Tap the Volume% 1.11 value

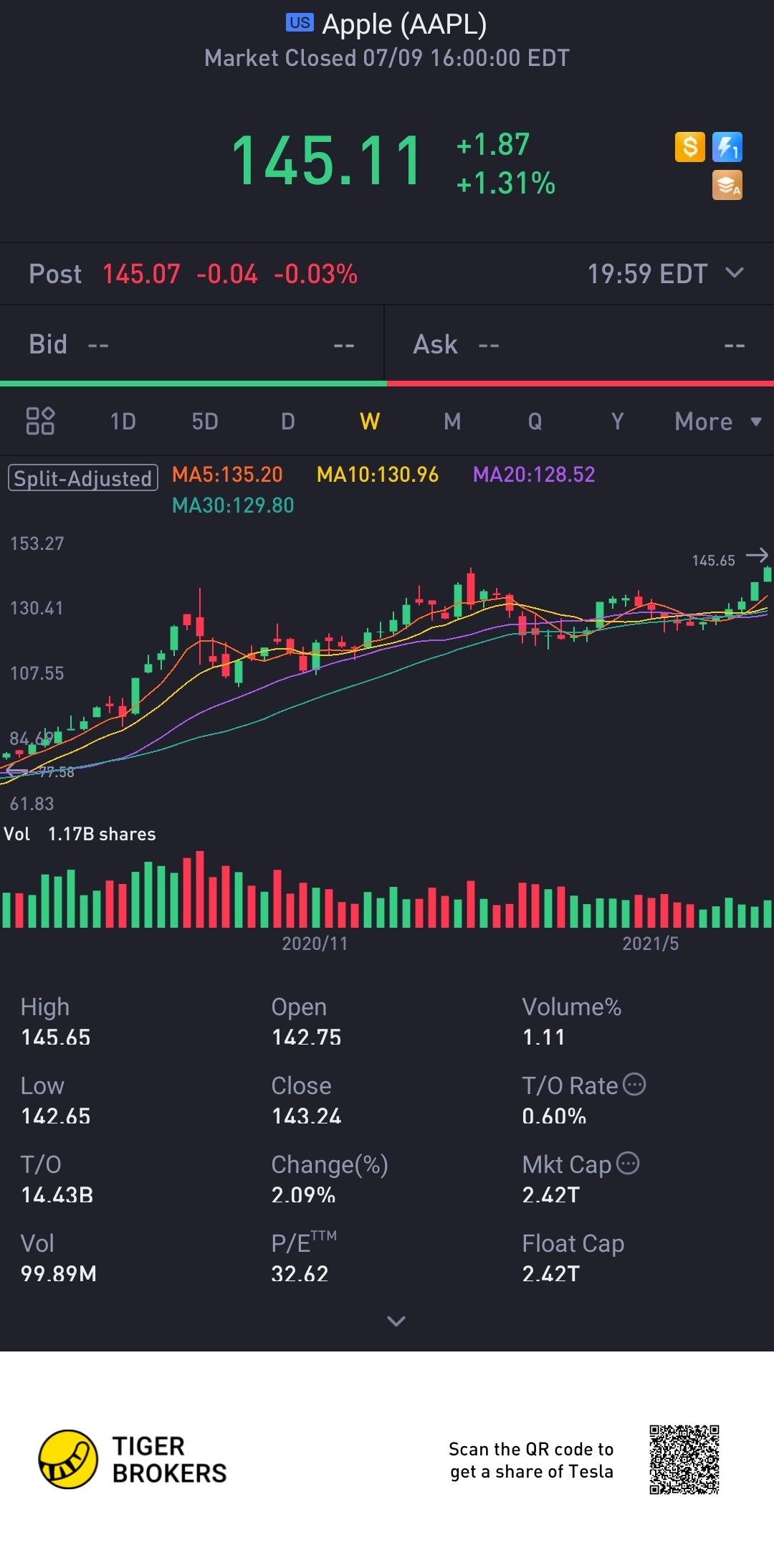pos(543,1037)
